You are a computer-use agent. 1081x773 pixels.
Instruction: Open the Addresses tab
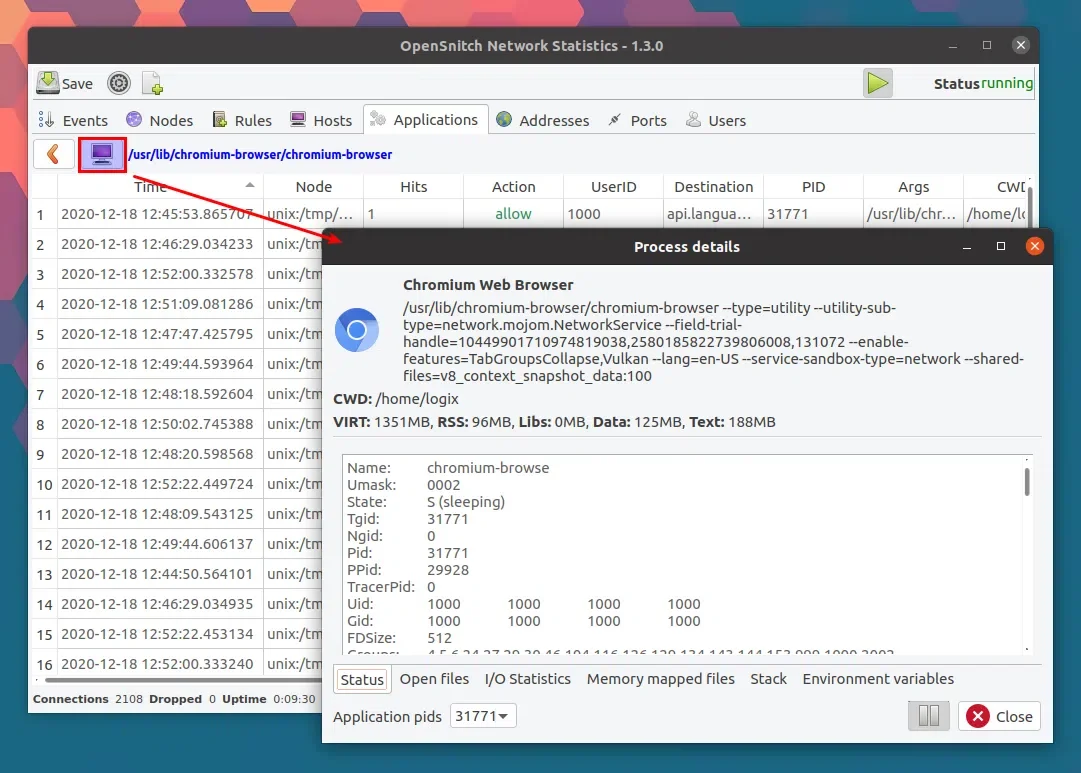pyautogui.click(x=543, y=120)
